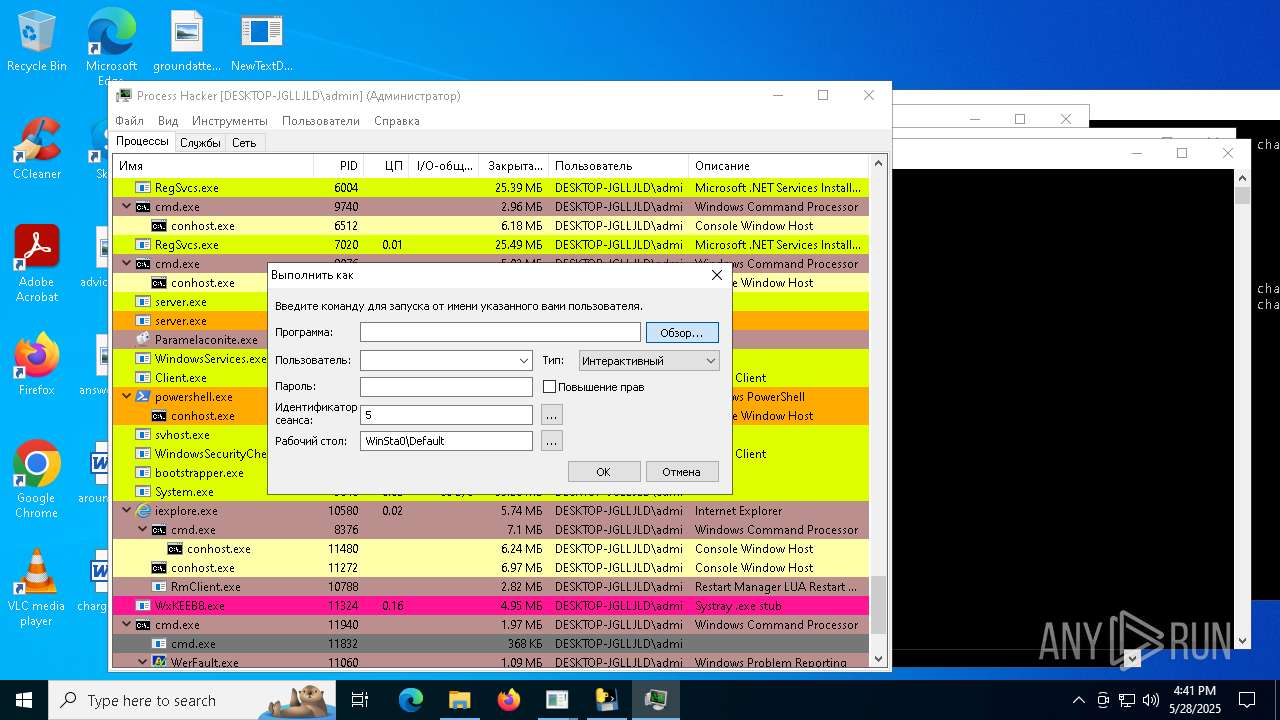Screen dimensions: 1280x720
Task: Select conhost.exe PID 11480 row
Action: coord(490,549)
